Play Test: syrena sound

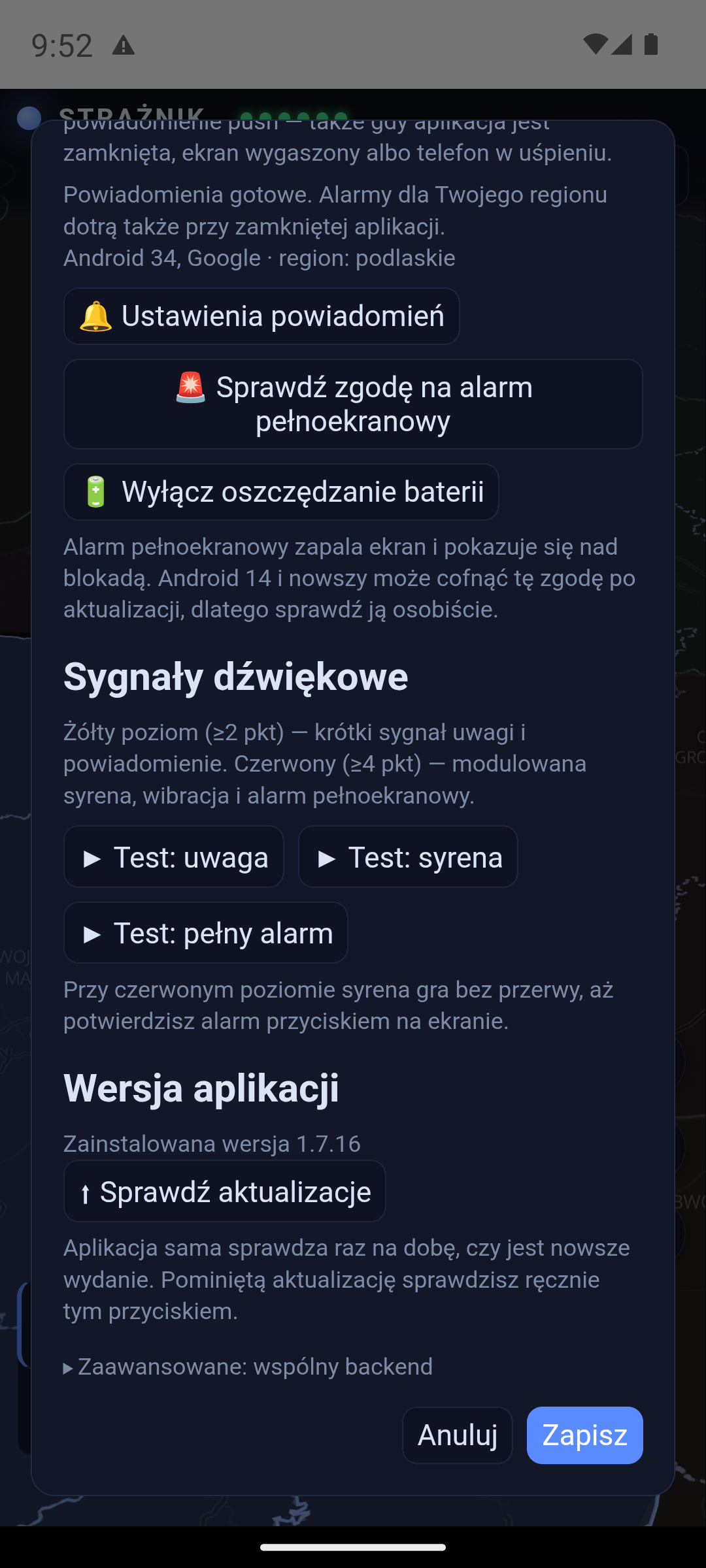[408, 857]
